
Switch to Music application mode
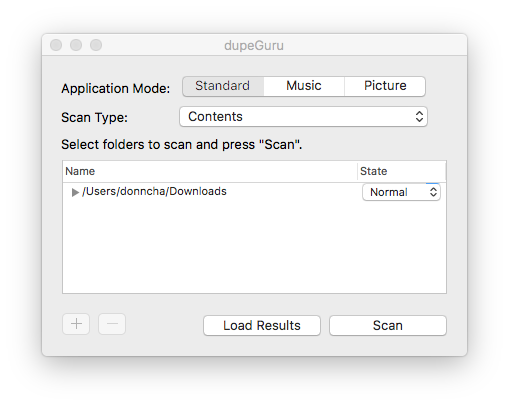[x=304, y=86]
